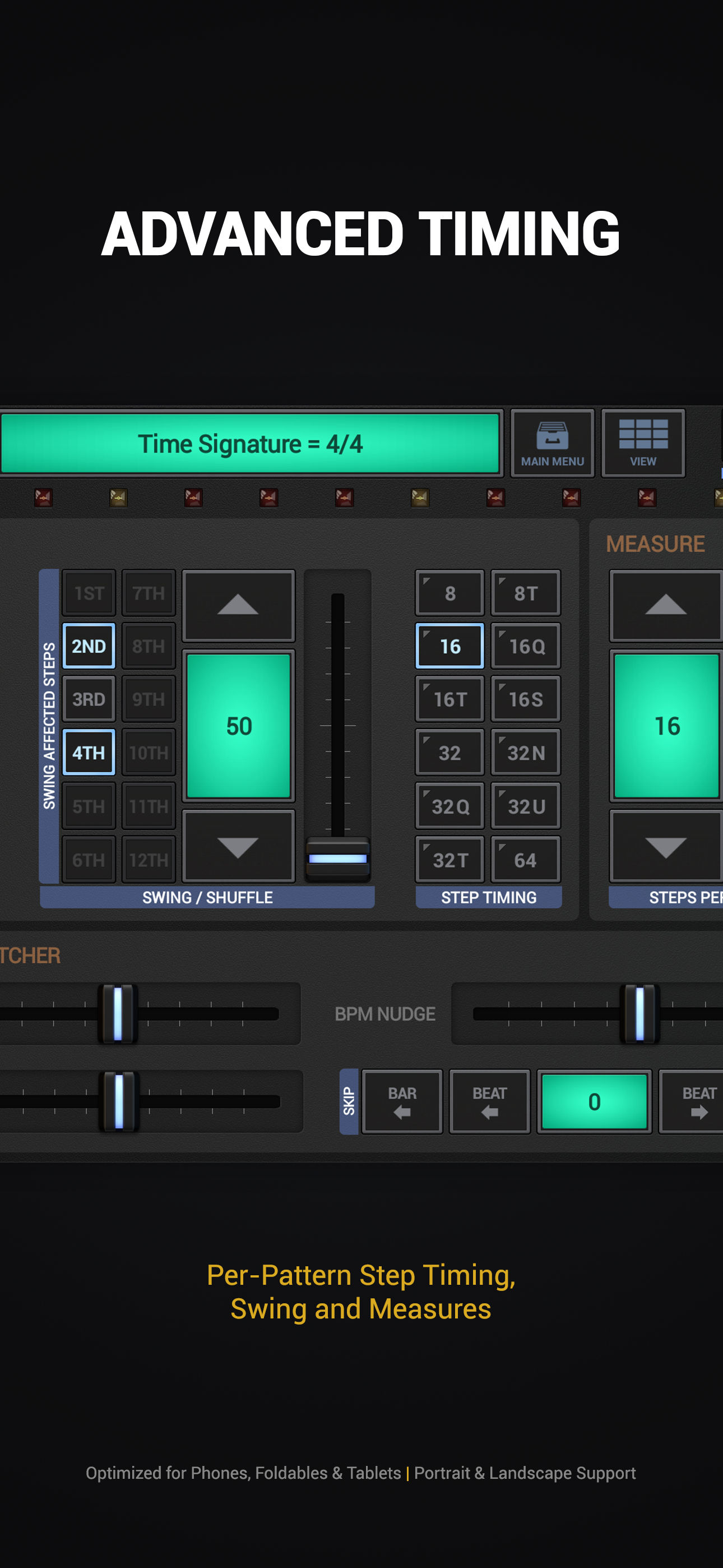Toggle 6TH swing affected step
The width and height of the screenshot is (723, 1568).
click(89, 860)
